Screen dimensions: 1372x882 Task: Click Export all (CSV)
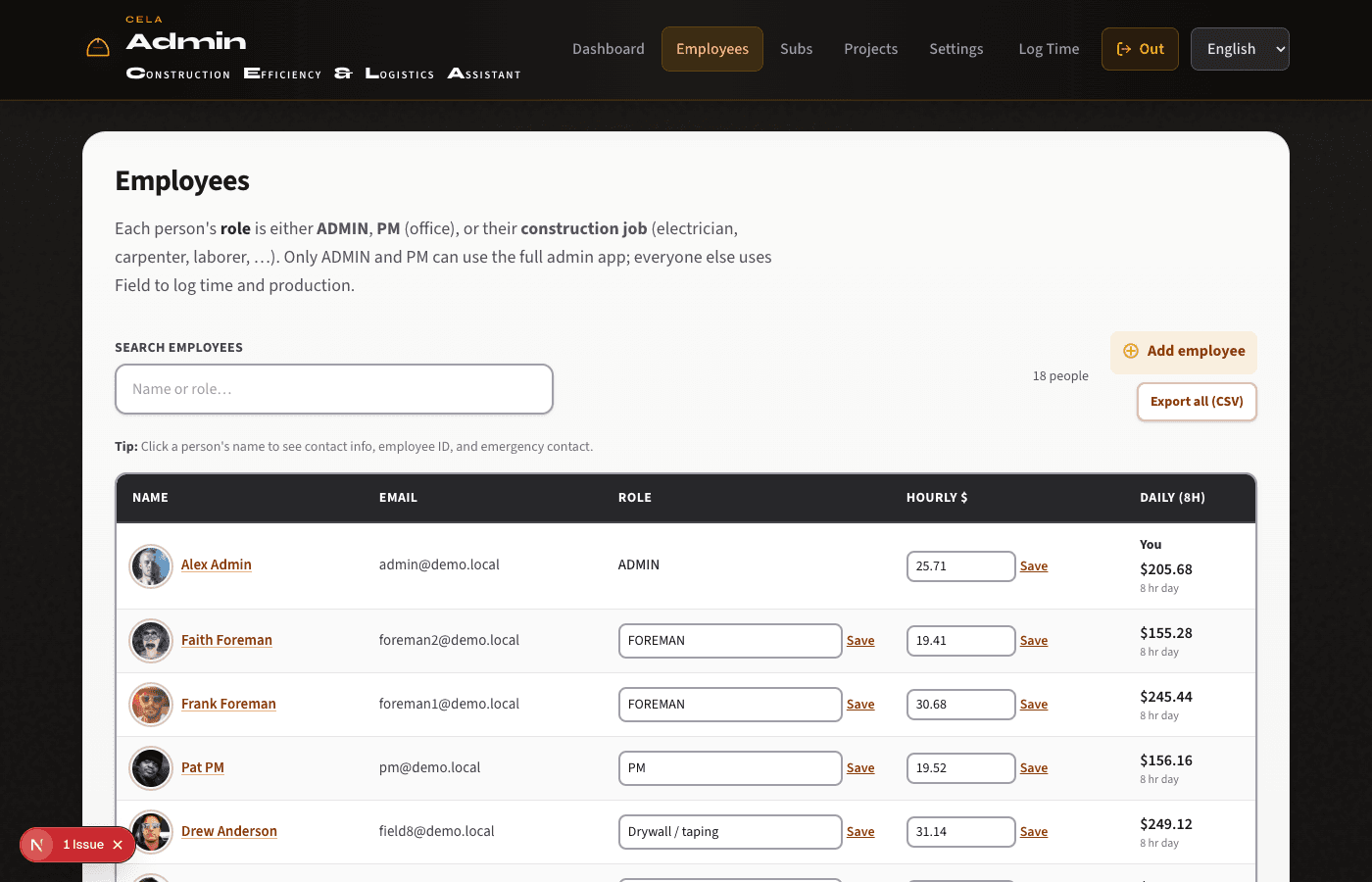coord(1197,402)
